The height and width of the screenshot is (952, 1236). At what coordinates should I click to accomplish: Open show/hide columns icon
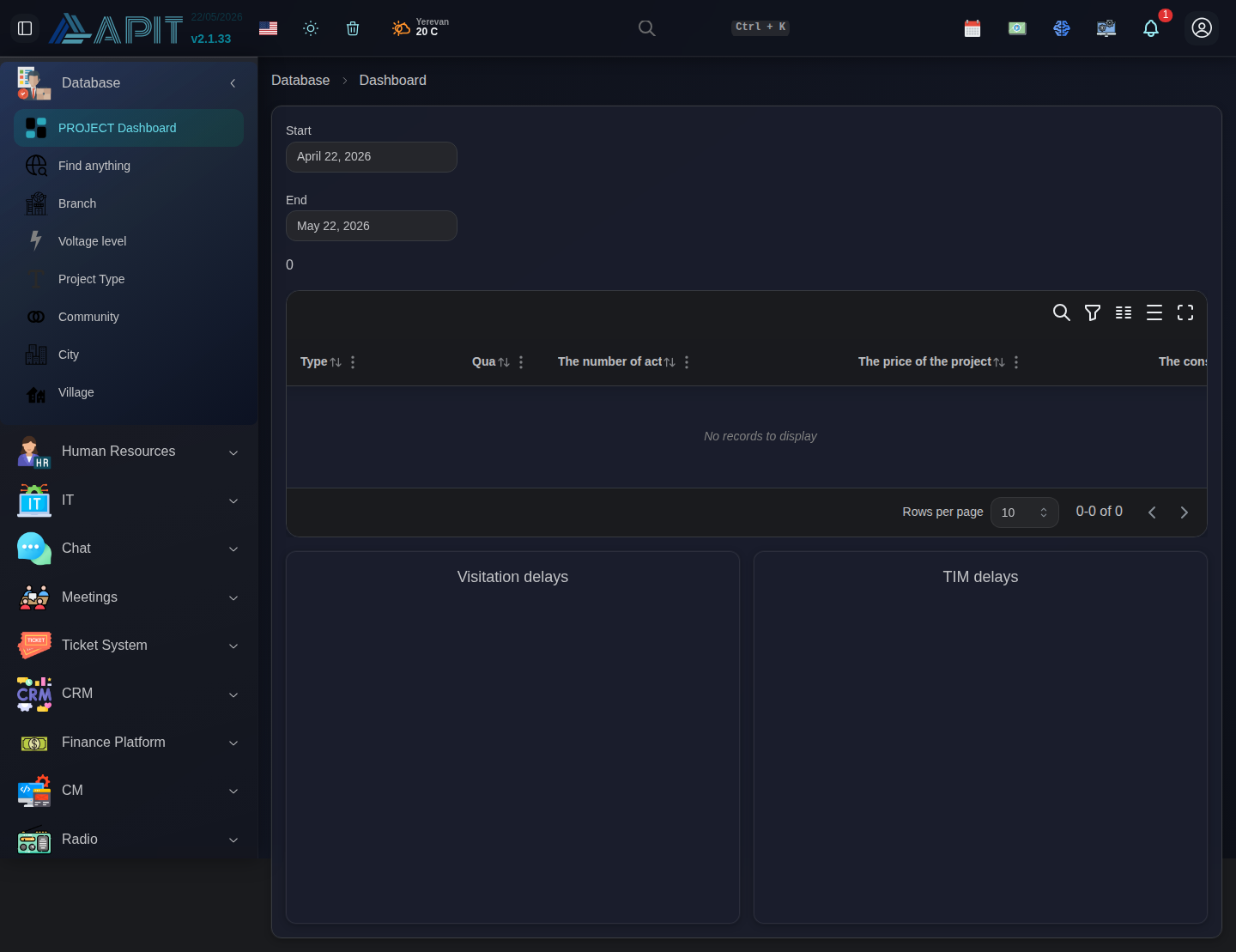coord(1124,312)
